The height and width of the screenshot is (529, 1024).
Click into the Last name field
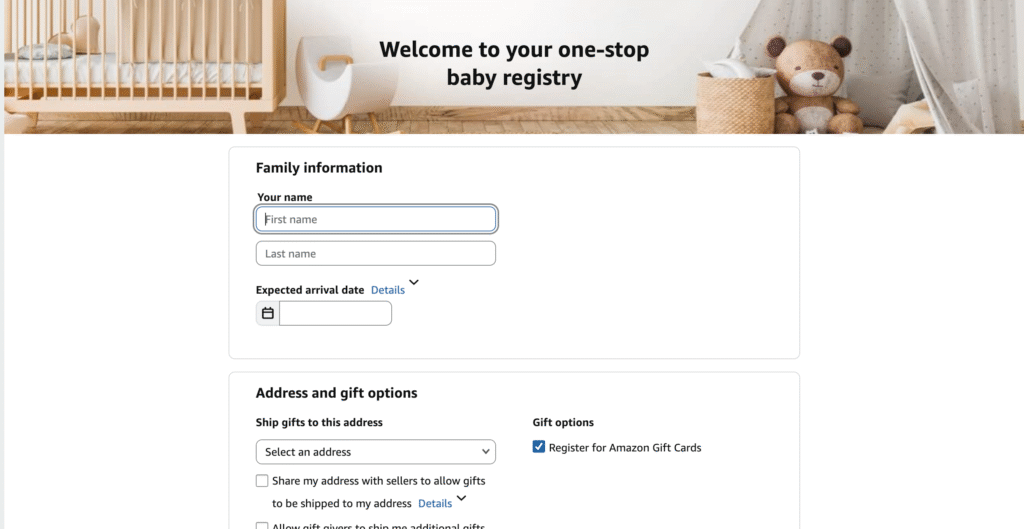(375, 254)
